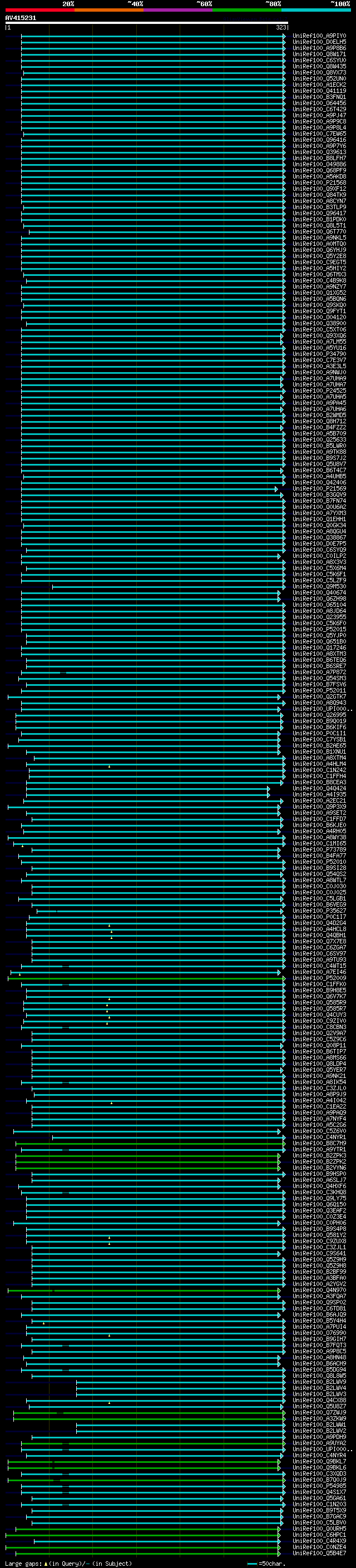Select the label UniRef100_A4I935
This screenshot has height=1568, width=356.
pyautogui.click(x=319, y=794)
